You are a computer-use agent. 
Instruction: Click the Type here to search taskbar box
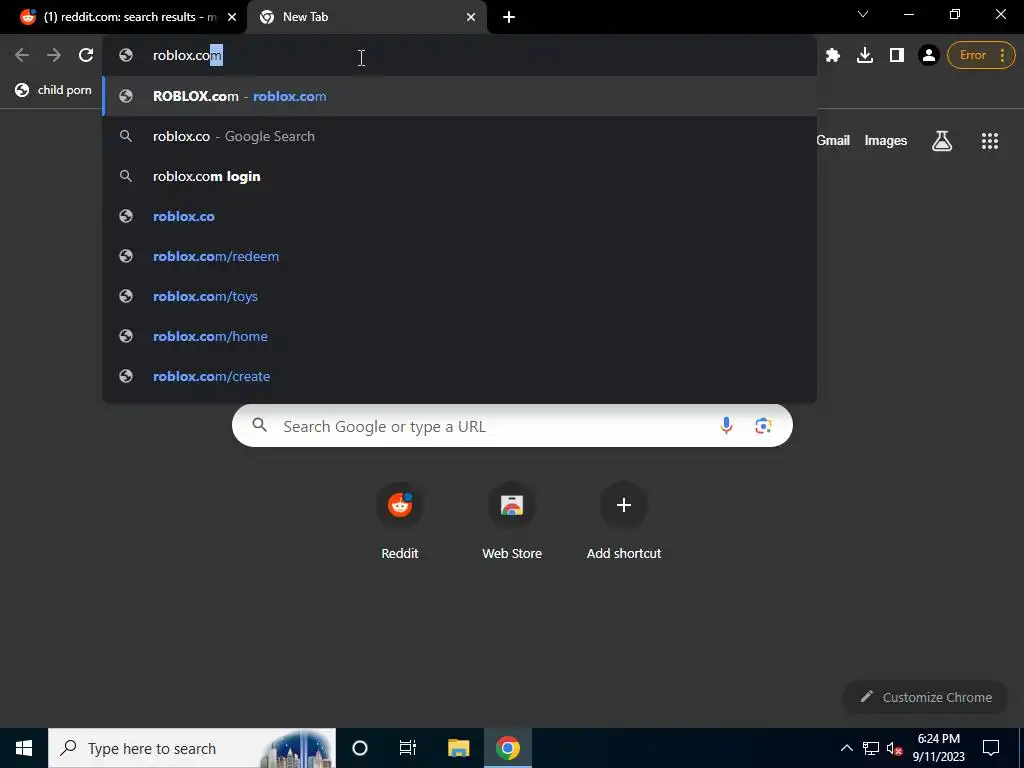point(192,748)
